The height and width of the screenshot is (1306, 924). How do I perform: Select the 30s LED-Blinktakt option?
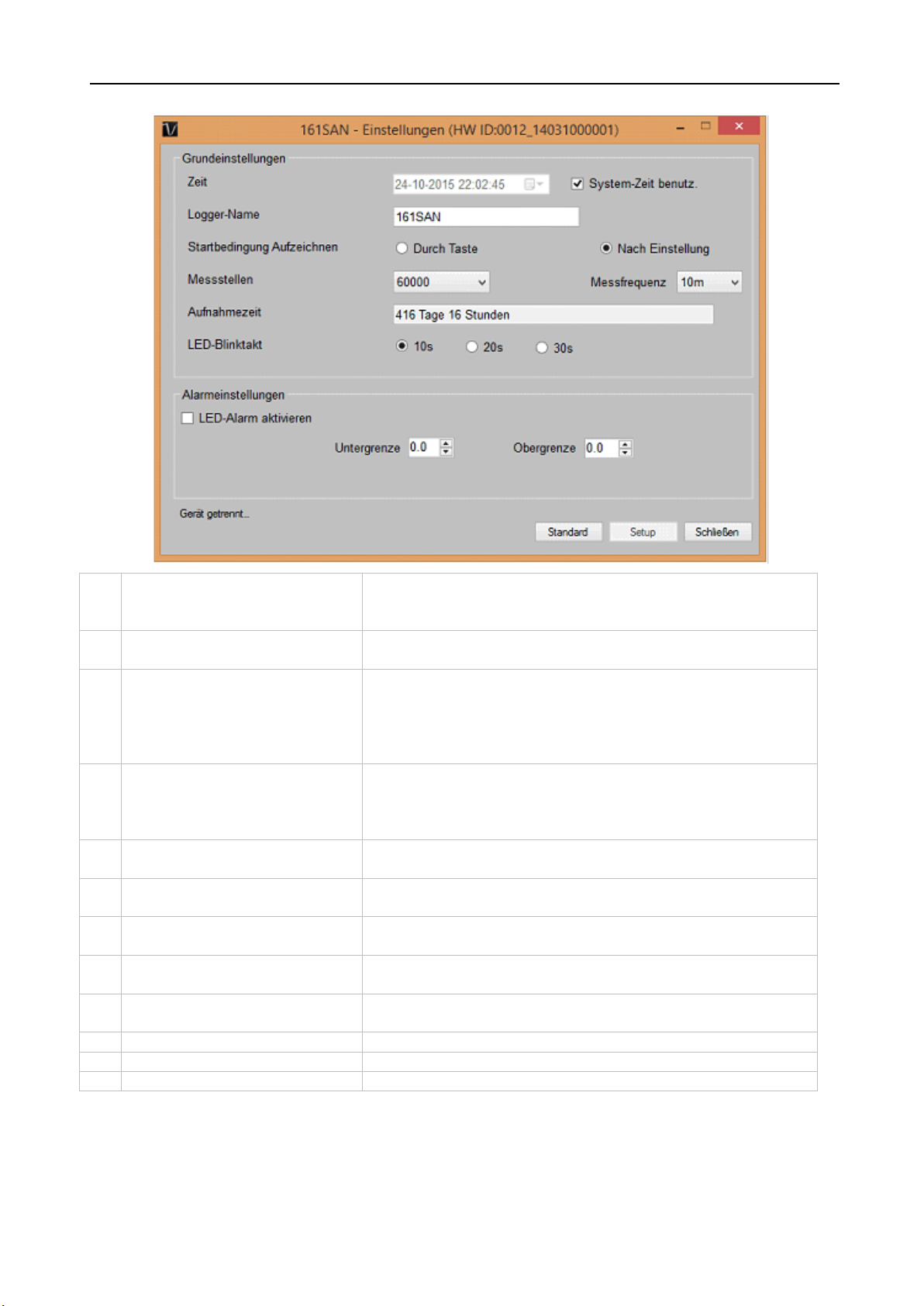point(542,348)
